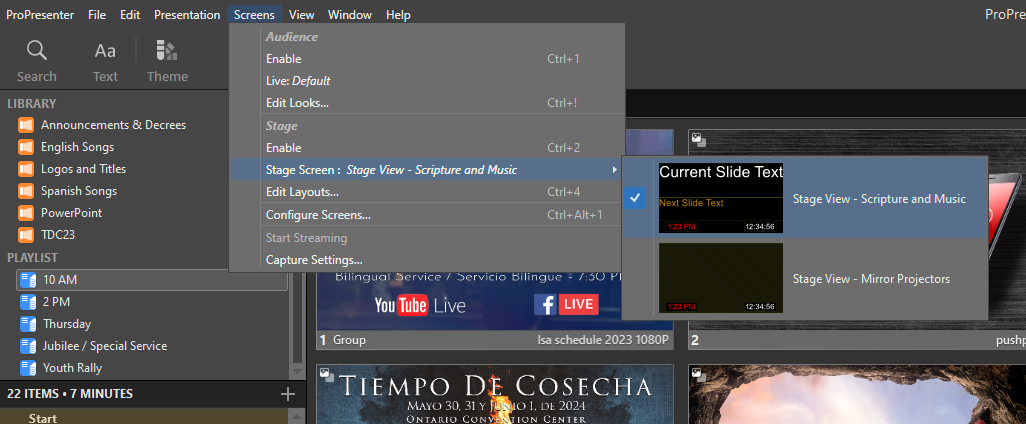Open the Theme picker

coord(167,62)
